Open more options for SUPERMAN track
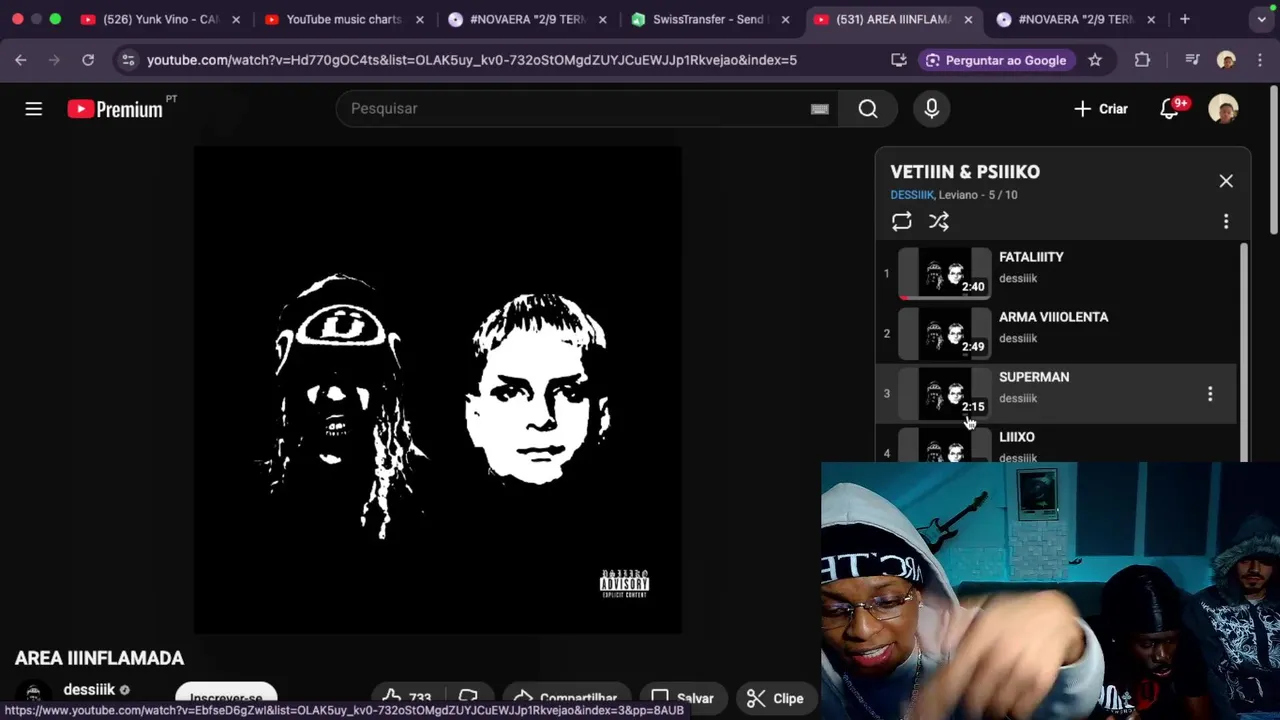1280x720 pixels. coord(1210,394)
